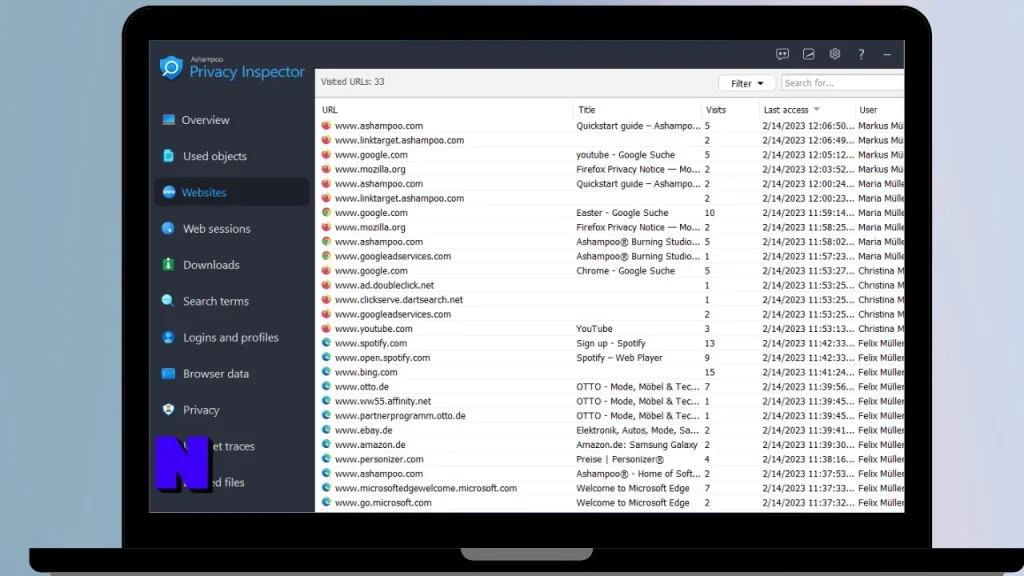1024x576 pixels.
Task: Click the Search for input field
Action: tap(842, 83)
